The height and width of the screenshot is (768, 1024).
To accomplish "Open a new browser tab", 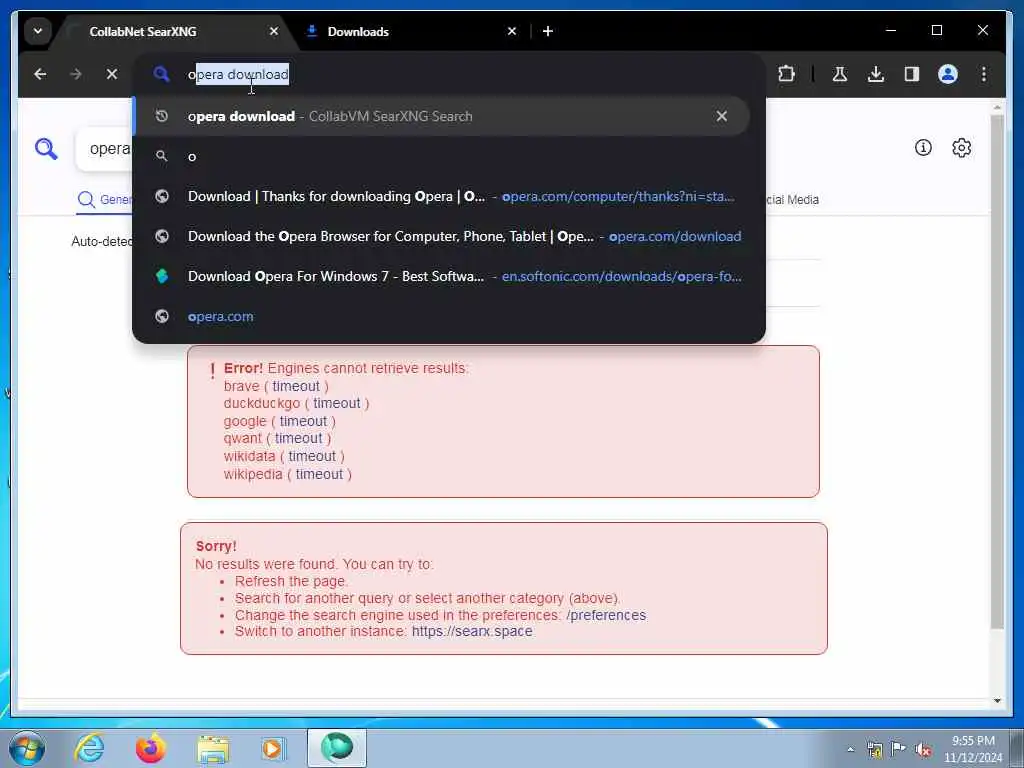I will click(x=548, y=31).
